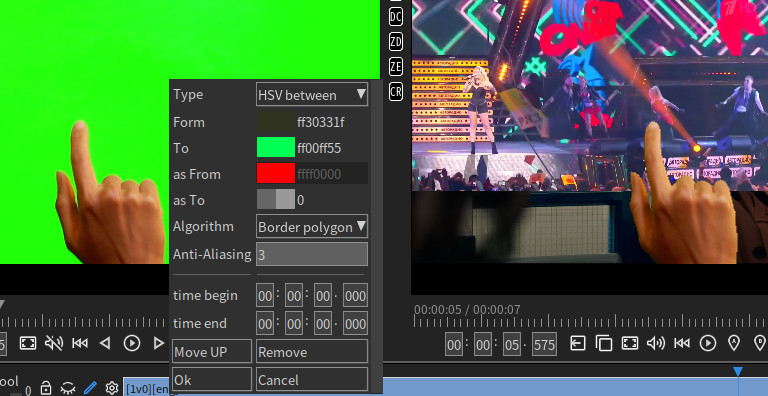Click the Anti-Aliasing value field
This screenshot has width=768, height=396.
pyautogui.click(x=312, y=254)
